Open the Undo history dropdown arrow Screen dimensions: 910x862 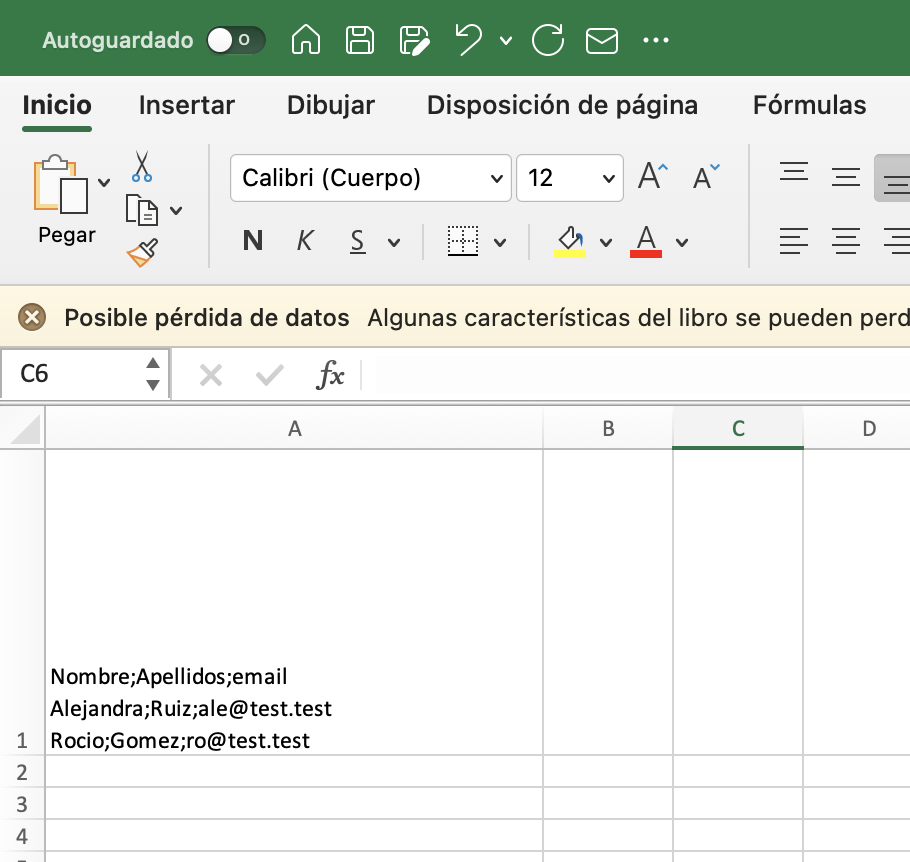point(506,40)
